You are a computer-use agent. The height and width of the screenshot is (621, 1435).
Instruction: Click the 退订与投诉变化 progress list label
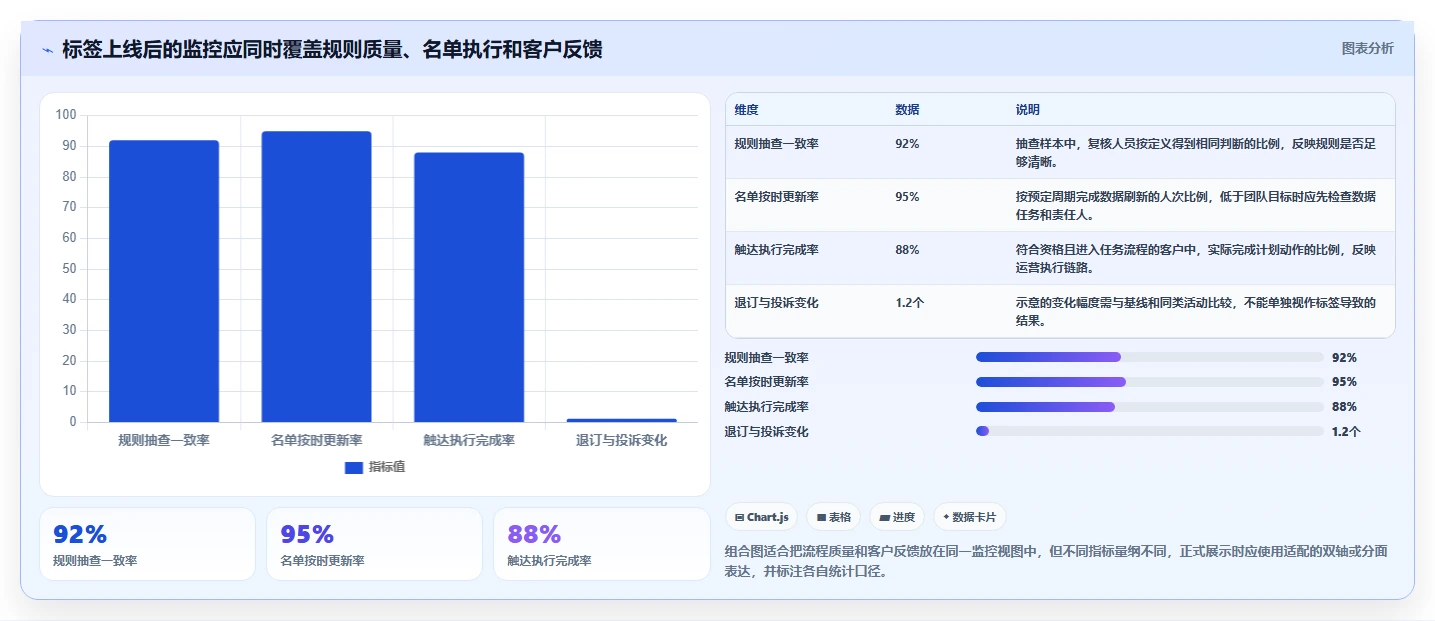tap(767, 432)
